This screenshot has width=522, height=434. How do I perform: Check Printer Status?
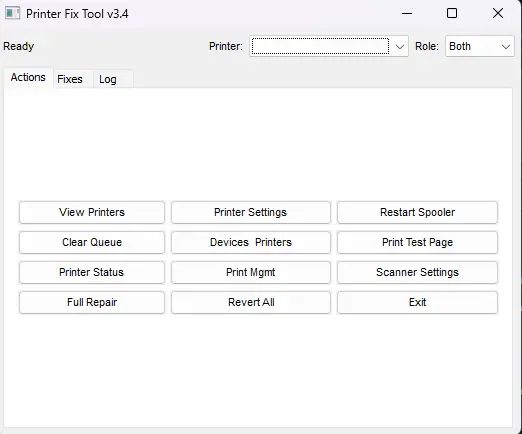(92, 272)
